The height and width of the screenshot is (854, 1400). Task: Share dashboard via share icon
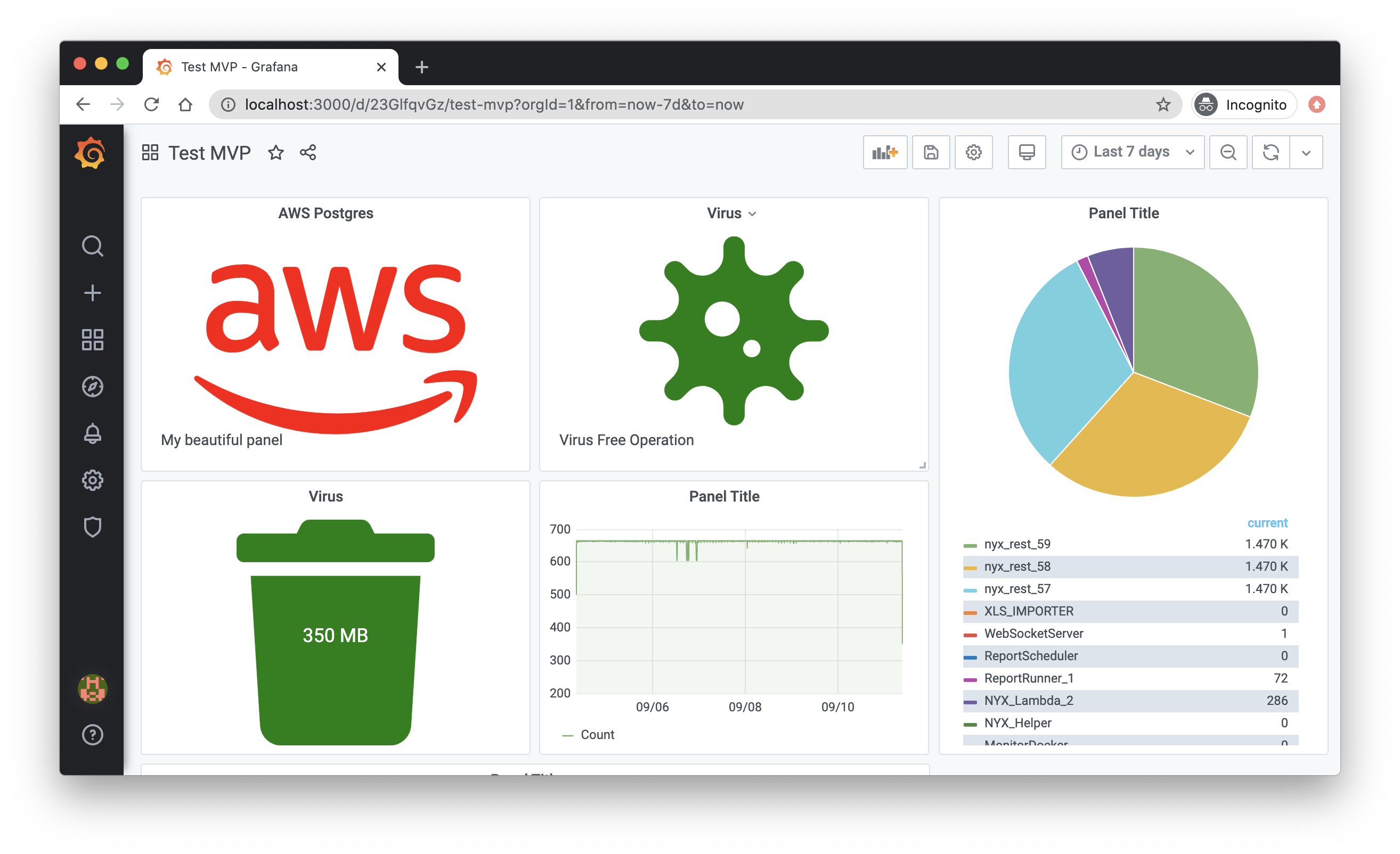(x=308, y=153)
